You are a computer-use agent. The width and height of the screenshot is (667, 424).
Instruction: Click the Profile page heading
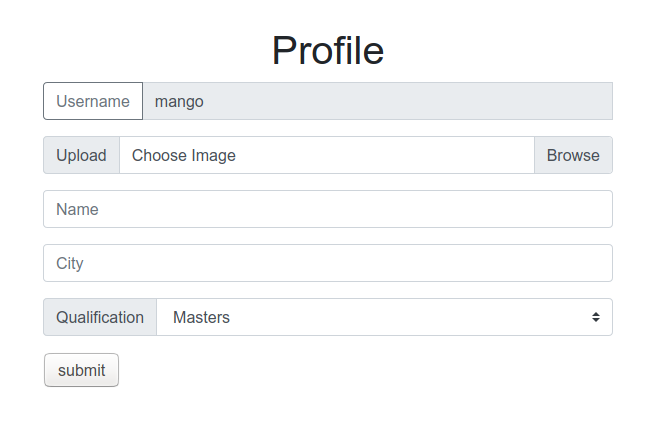coord(328,51)
